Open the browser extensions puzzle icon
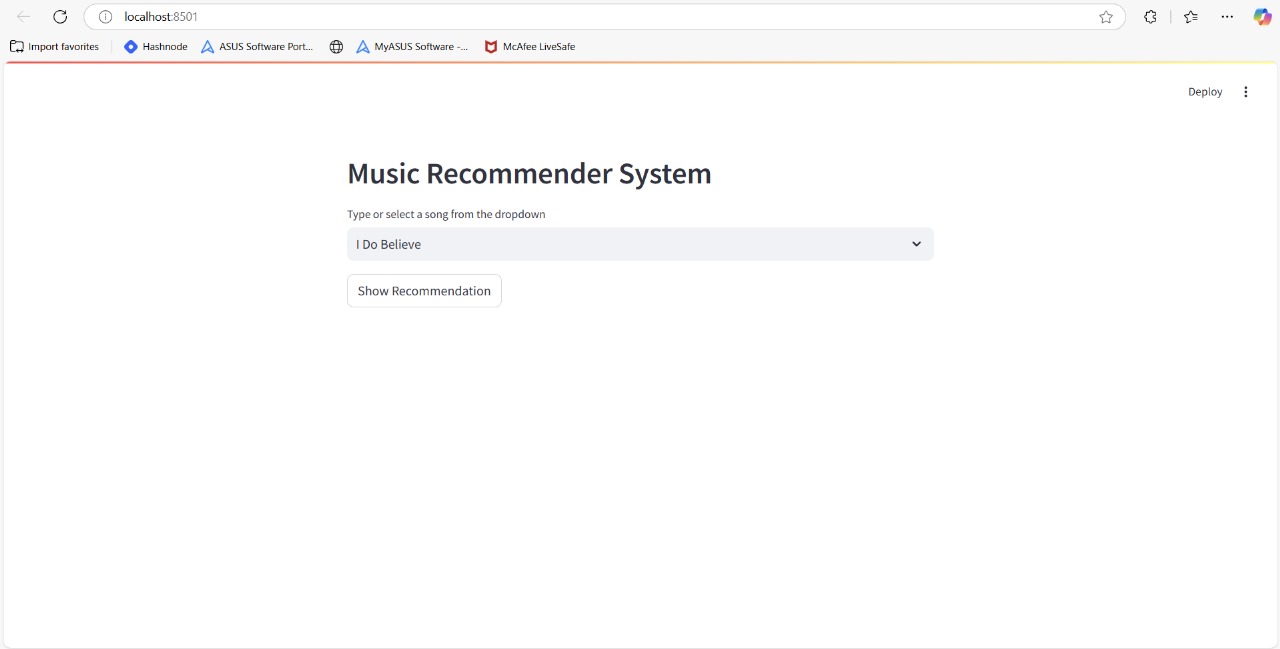1280x649 pixels. (x=1150, y=17)
